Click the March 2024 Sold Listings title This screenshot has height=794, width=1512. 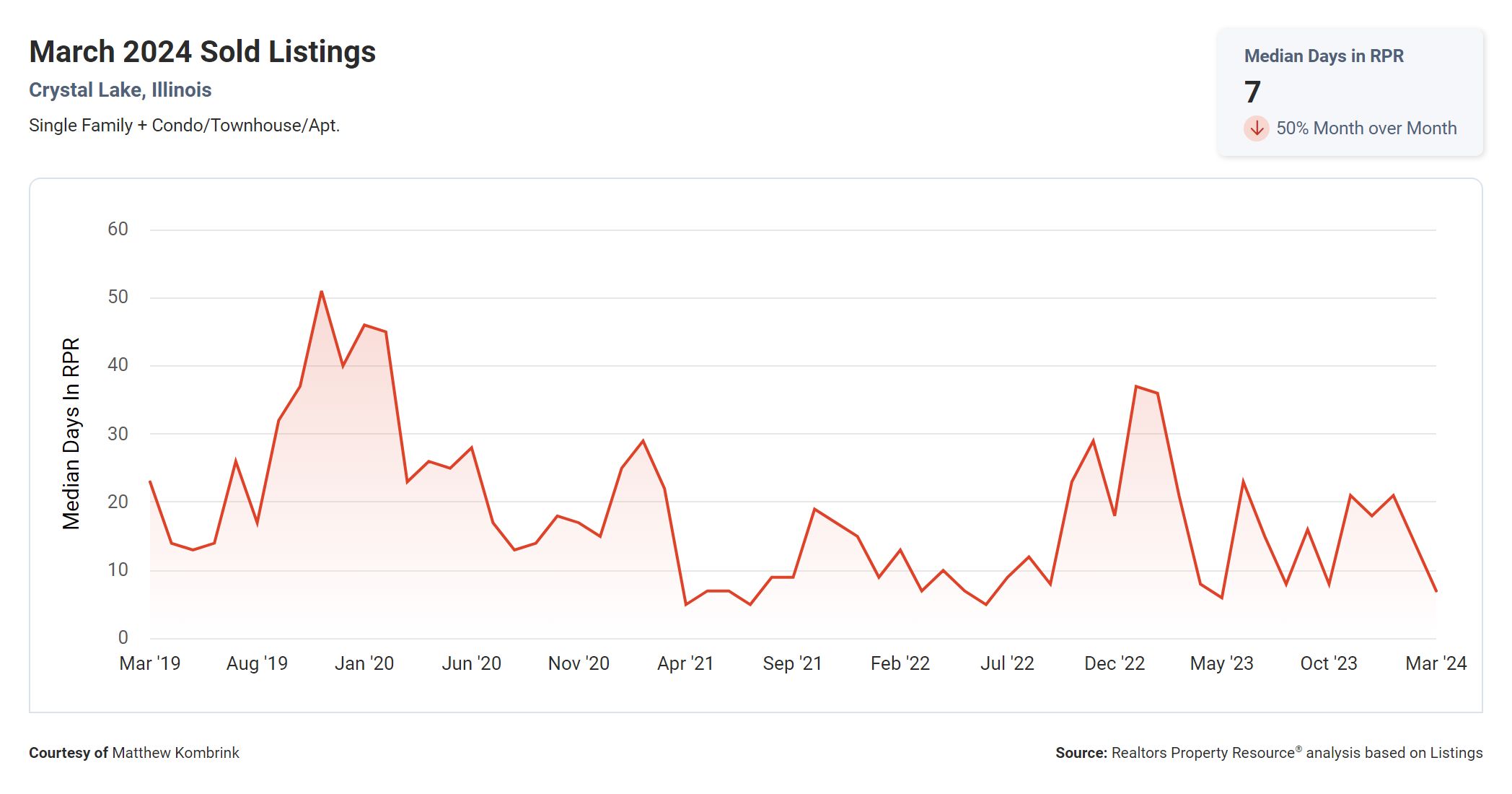[x=202, y=52]
